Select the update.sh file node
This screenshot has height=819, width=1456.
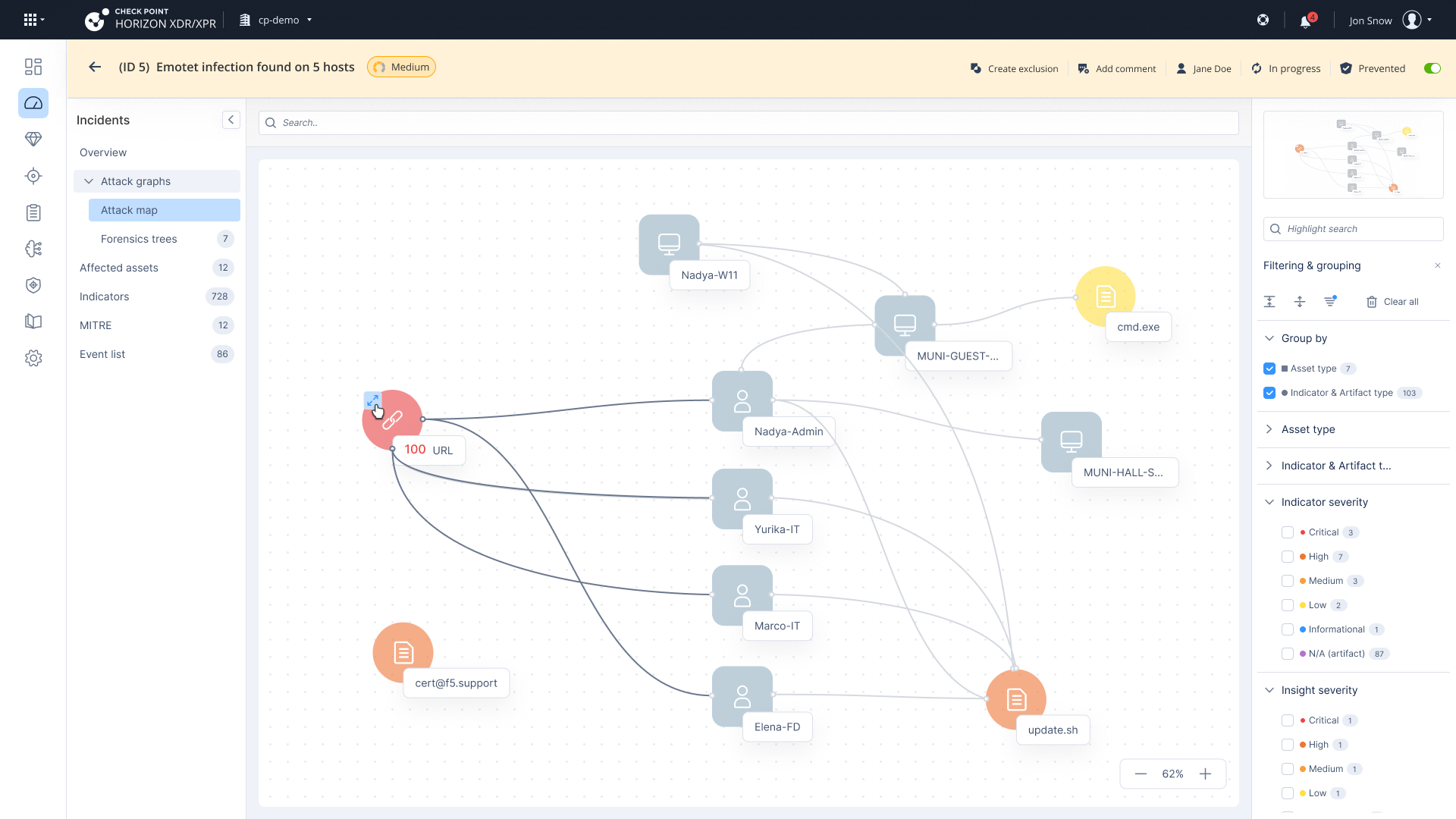tap(1015, 698)
